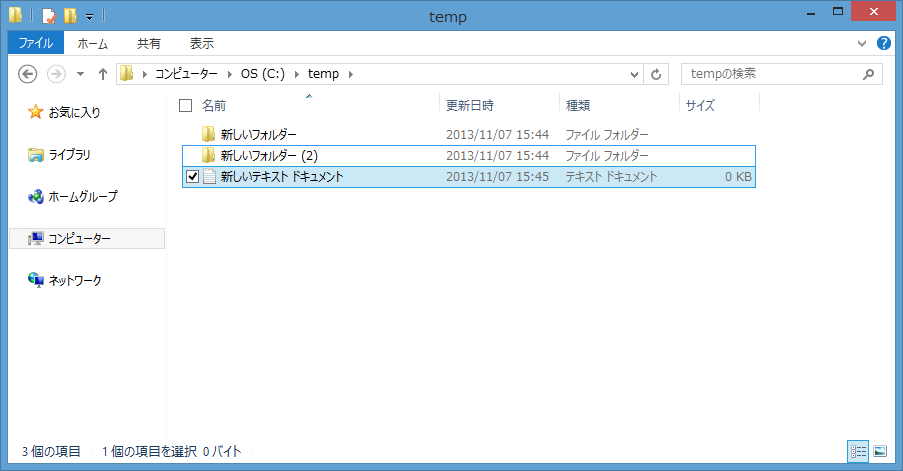Select コンピューター in the navigation pane

pos(80,239)
